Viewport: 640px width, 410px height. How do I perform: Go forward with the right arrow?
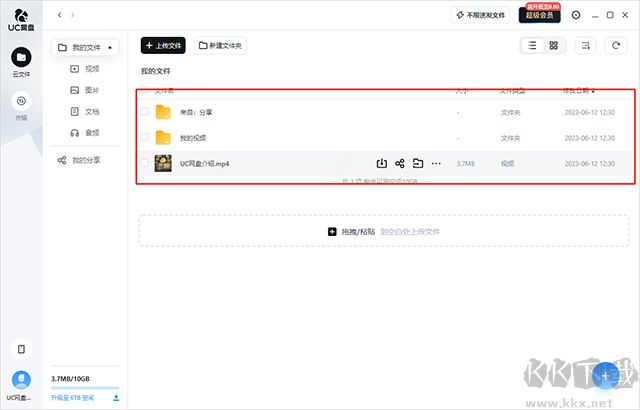[73, 15]
